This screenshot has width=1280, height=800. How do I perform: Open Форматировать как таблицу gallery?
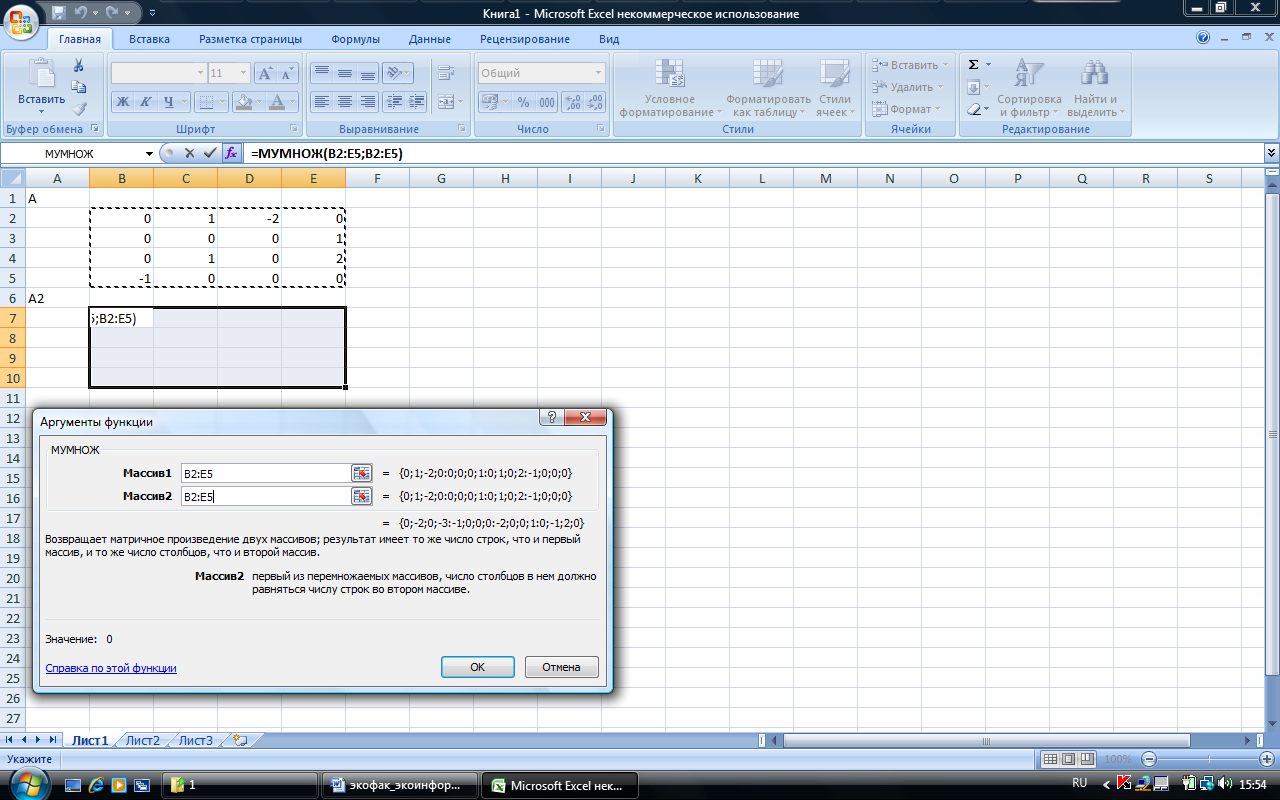pos(768,88)
